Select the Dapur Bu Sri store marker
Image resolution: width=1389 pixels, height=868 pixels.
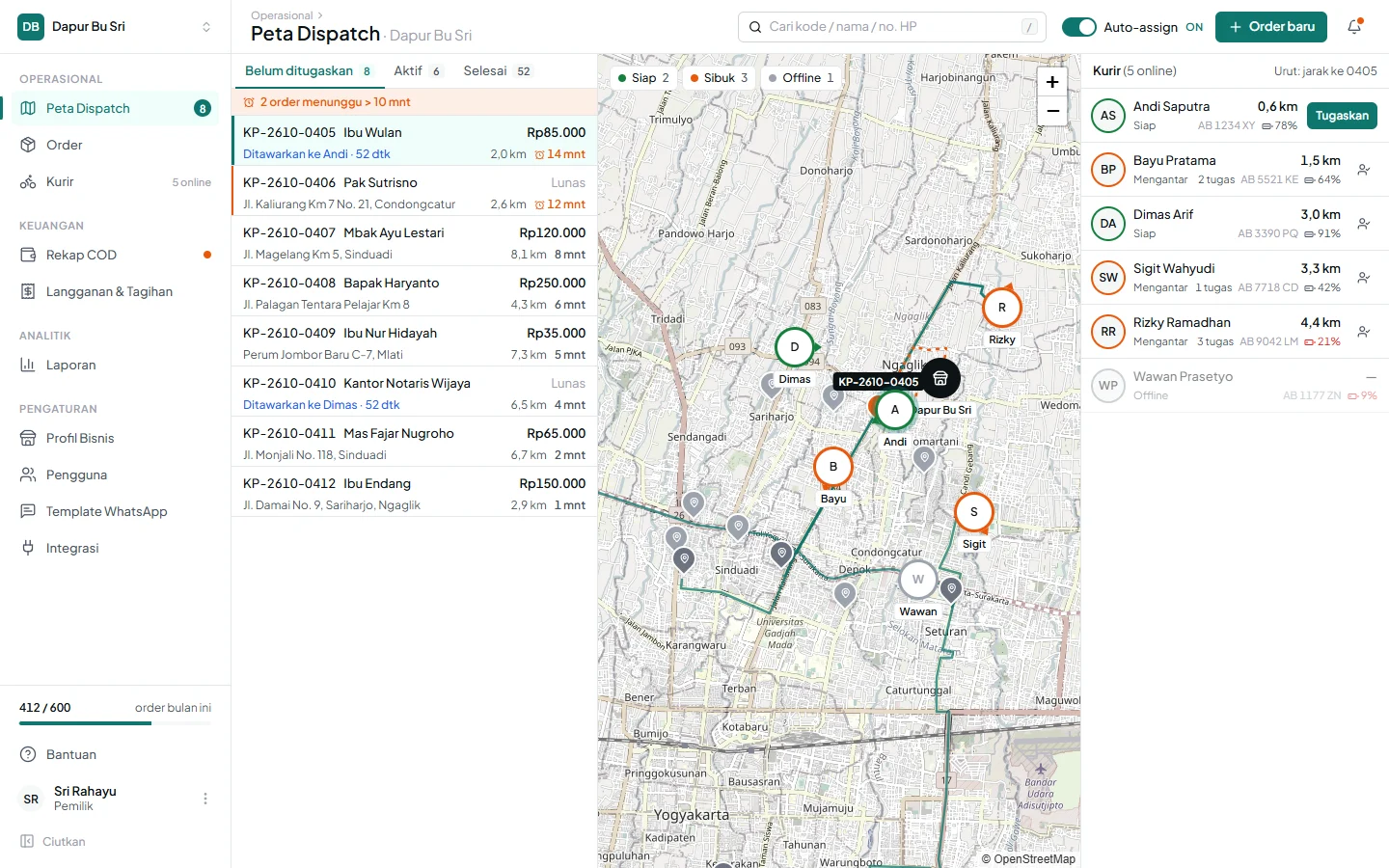point(940,378)
